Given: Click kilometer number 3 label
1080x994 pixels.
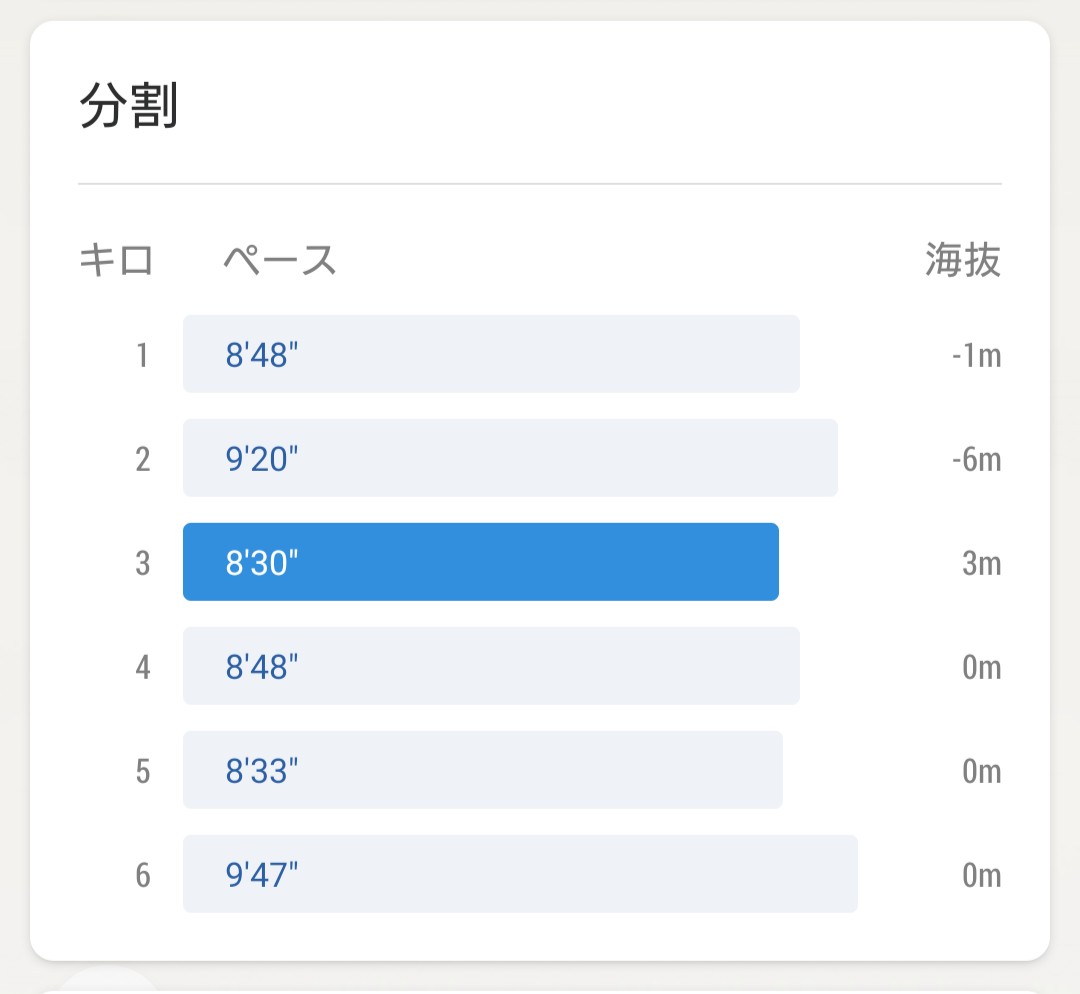Looking at the screenshot, I should coord(143,563).
